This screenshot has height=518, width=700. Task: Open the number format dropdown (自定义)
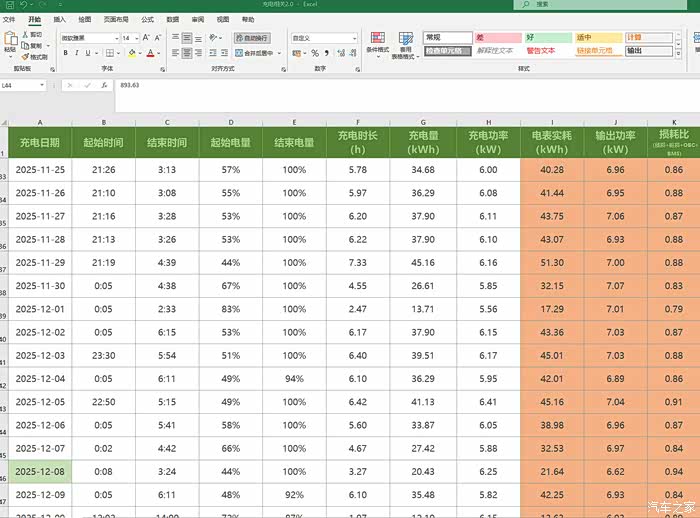(353, 38)
